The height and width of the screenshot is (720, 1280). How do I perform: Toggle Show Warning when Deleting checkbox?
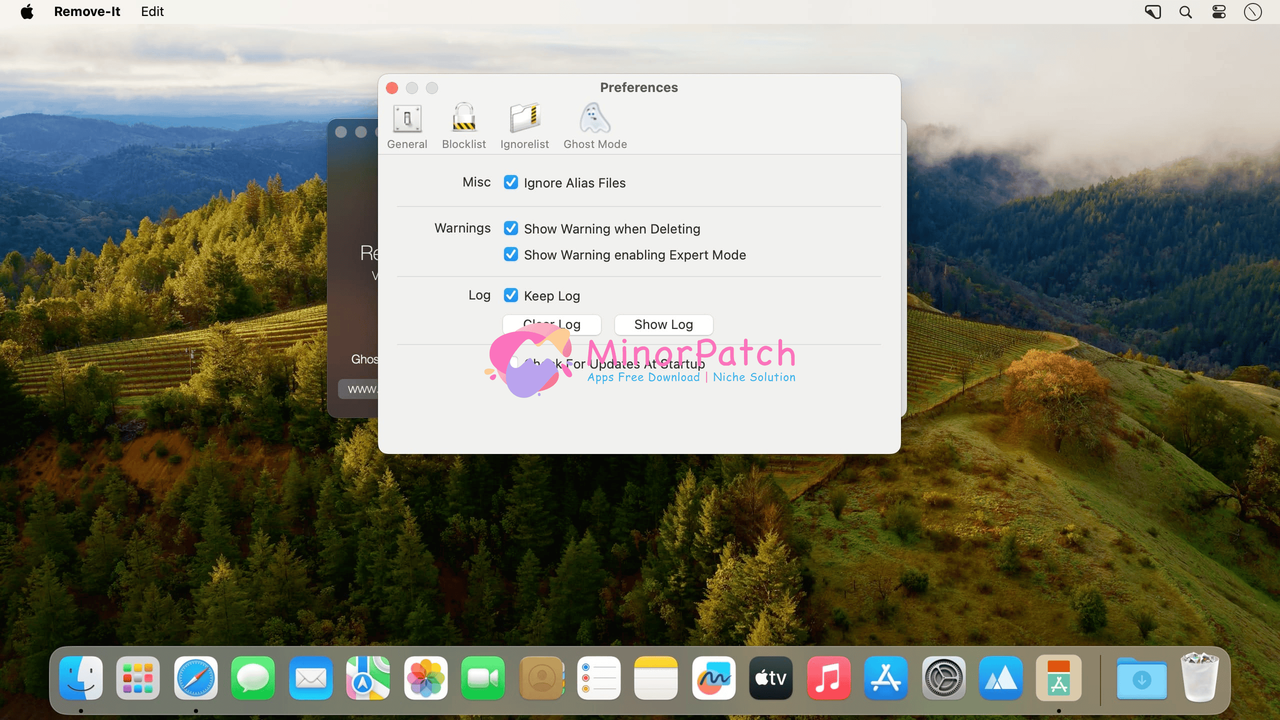tap(511, 228)
